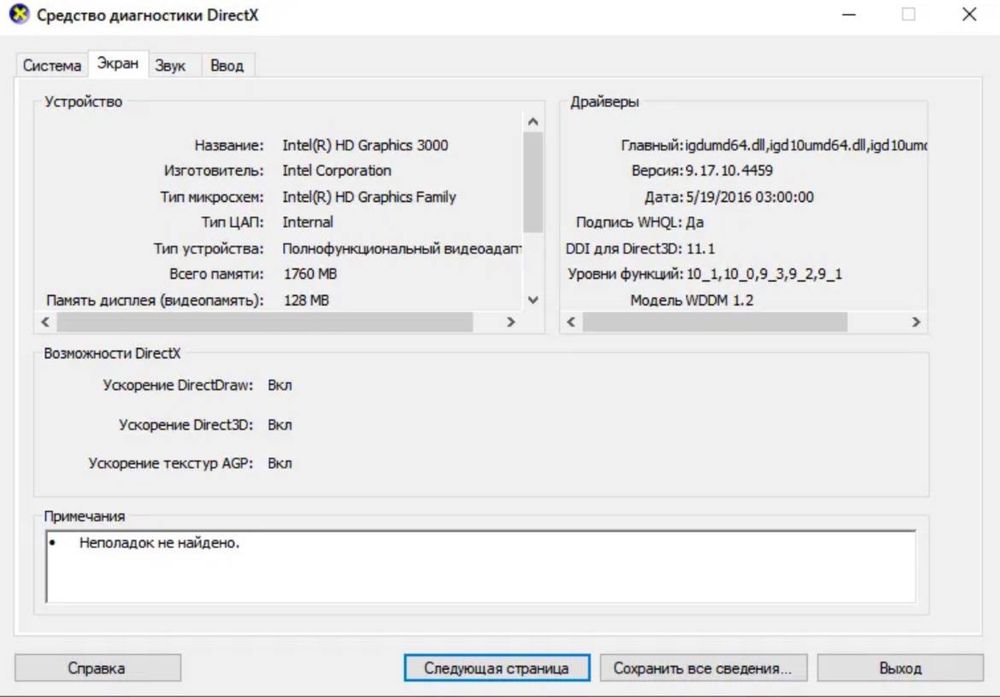The image size is (1000, 697).
Task: Click Сохранить все сведения button
Action: click(x=703, y=668)
